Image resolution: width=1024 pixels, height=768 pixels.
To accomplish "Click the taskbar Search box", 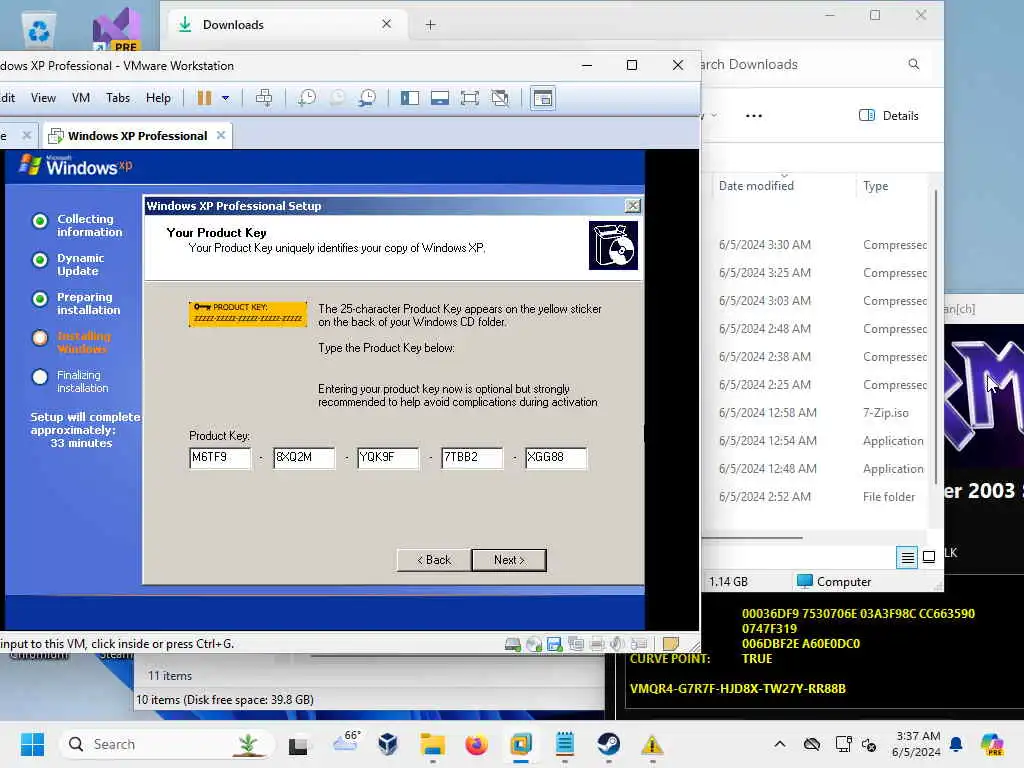I will 167,744.
